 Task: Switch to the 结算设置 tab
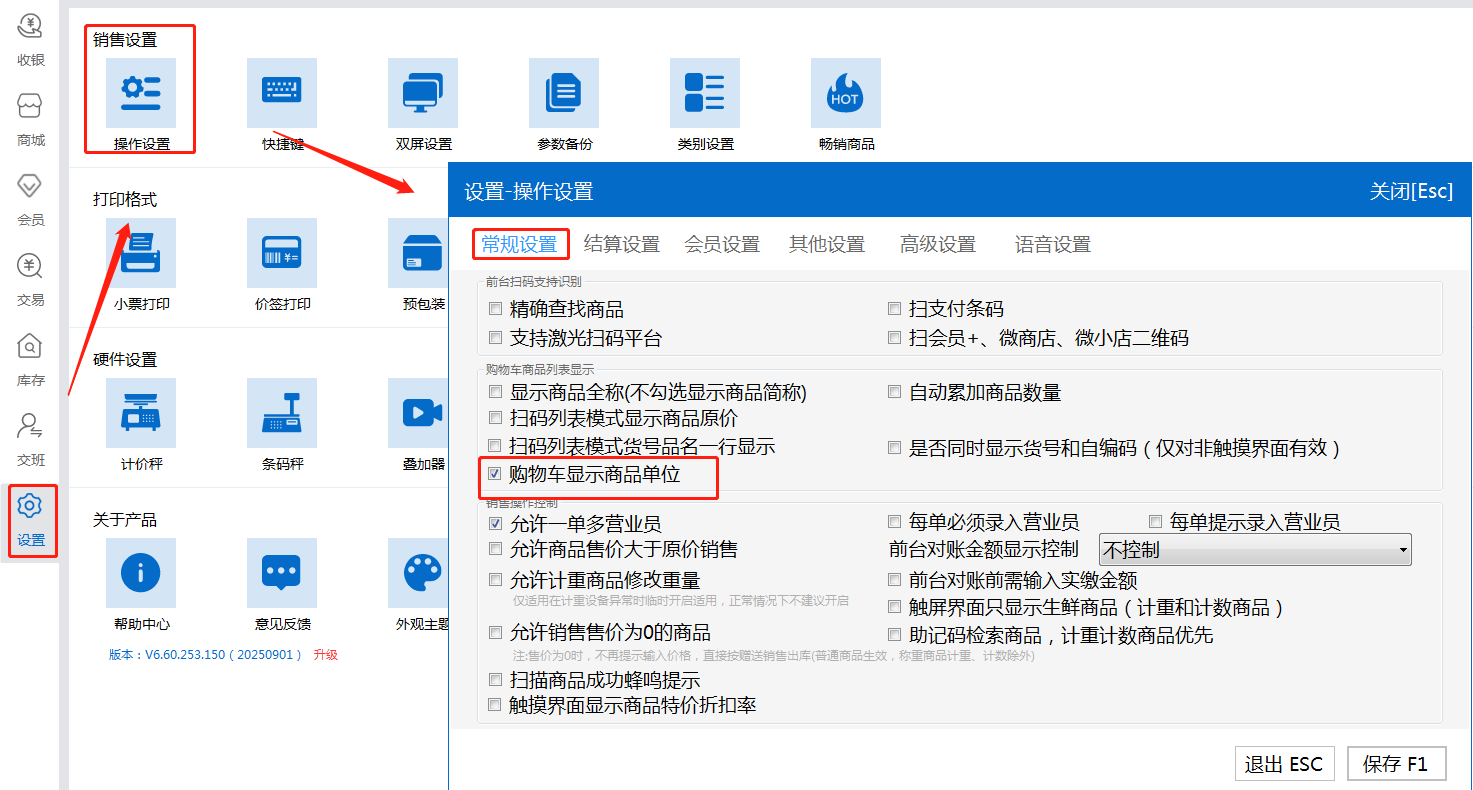(x=621, y=244)
